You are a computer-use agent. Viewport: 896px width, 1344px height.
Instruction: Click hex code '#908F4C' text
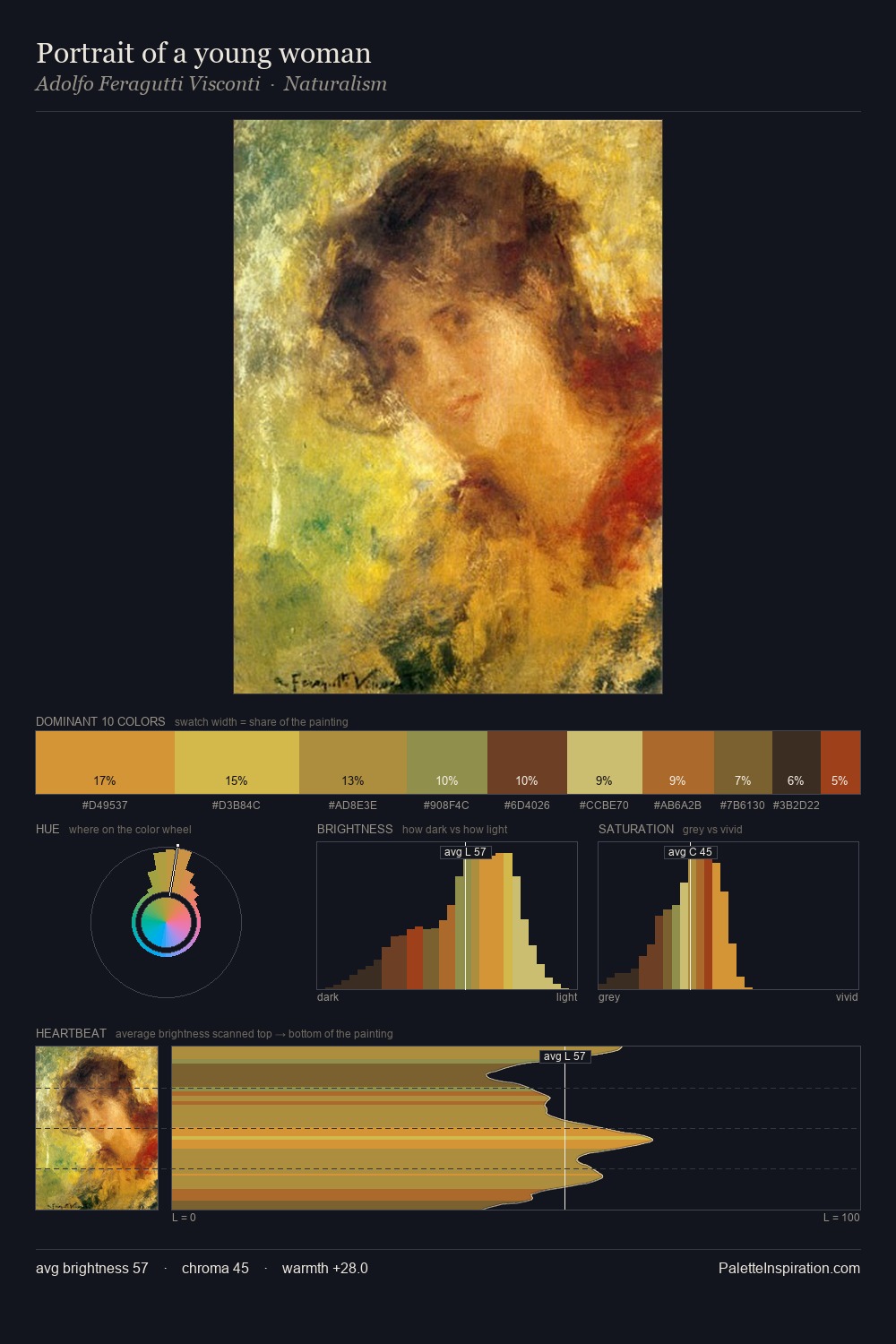pos(446,806)
